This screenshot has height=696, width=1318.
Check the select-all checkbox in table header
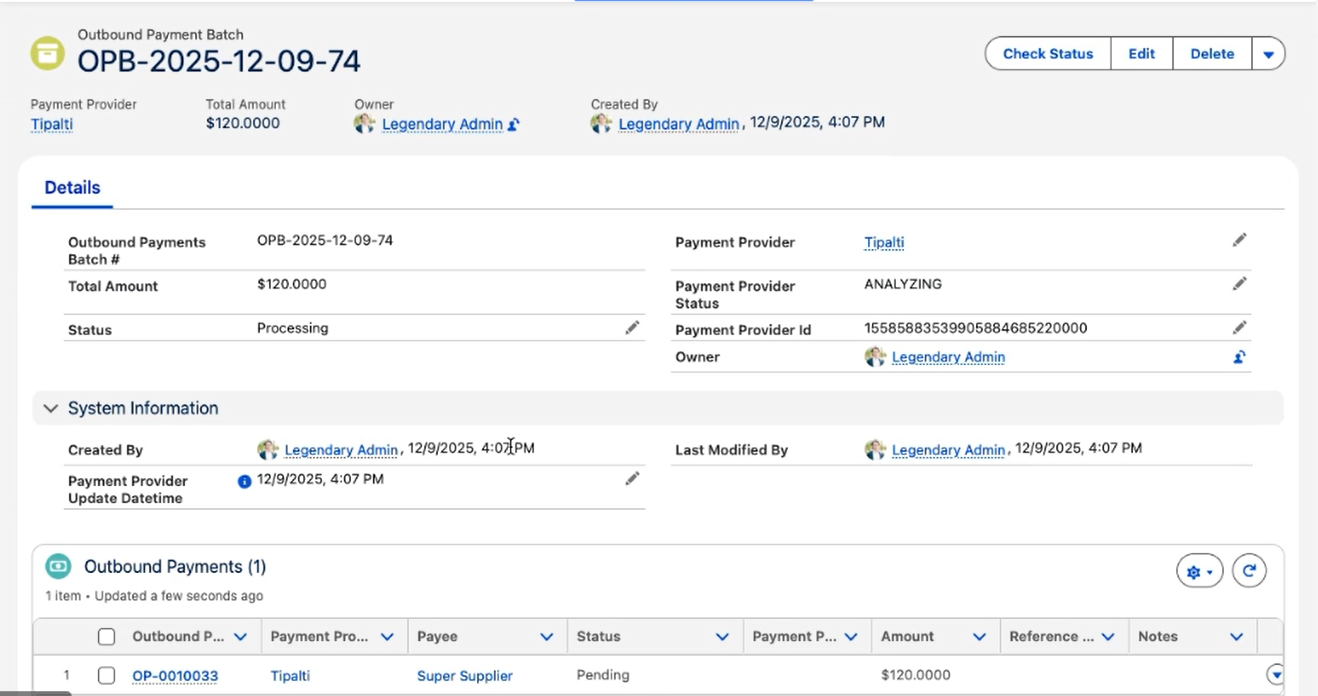[x=107, y=636]
